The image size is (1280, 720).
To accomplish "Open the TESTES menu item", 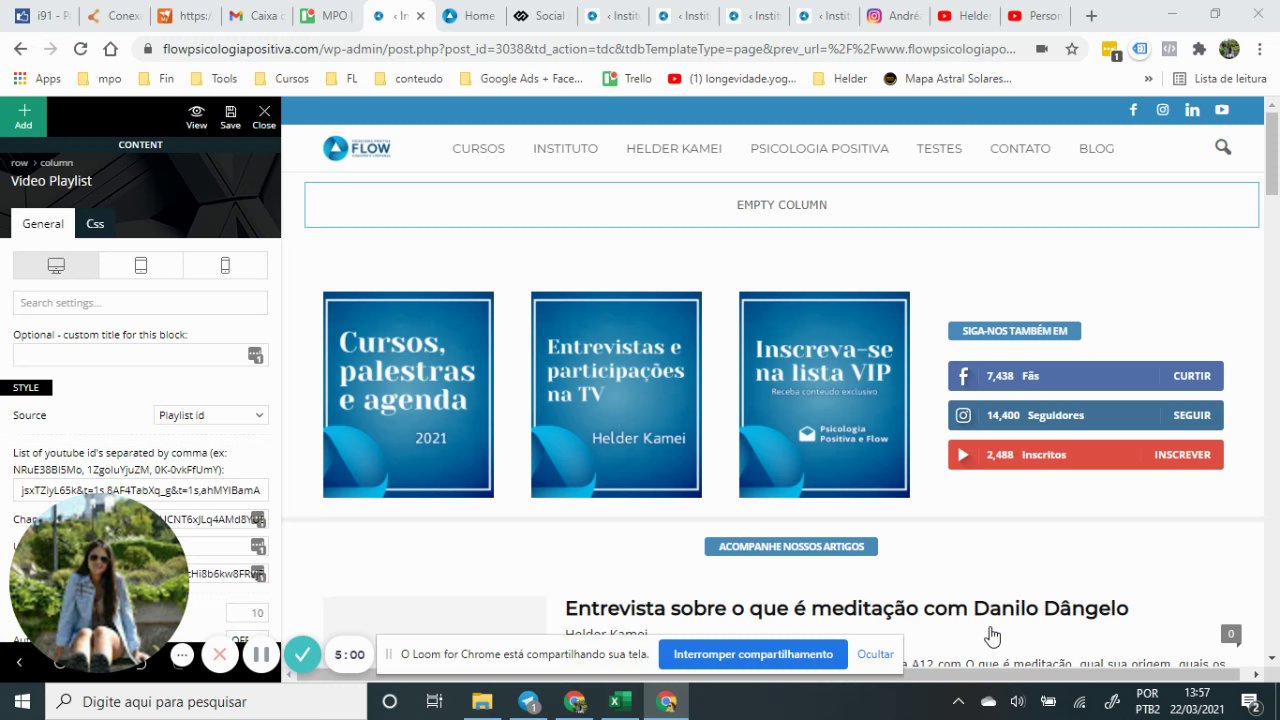I will (939, 148).
